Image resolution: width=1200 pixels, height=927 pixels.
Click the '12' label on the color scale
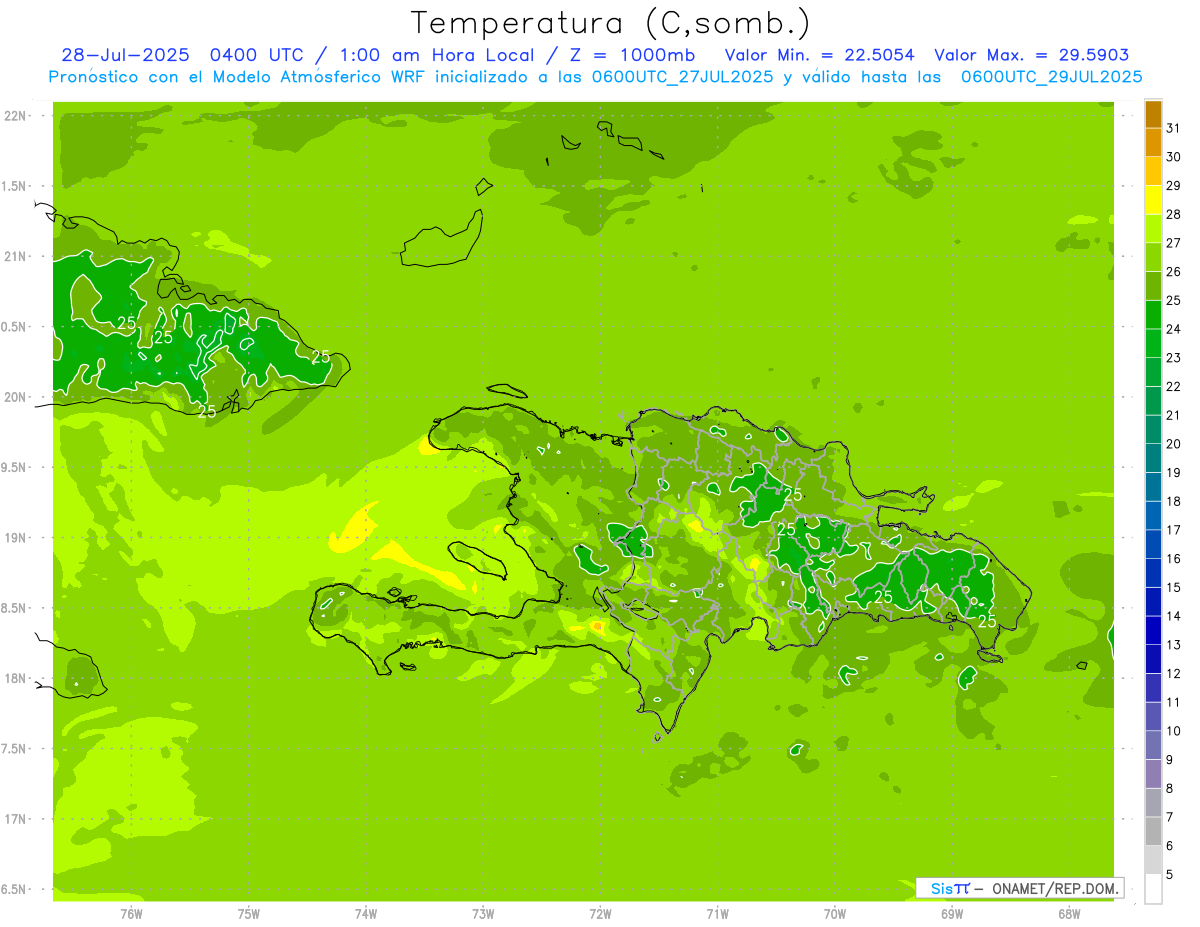[x=1173, y=674]
